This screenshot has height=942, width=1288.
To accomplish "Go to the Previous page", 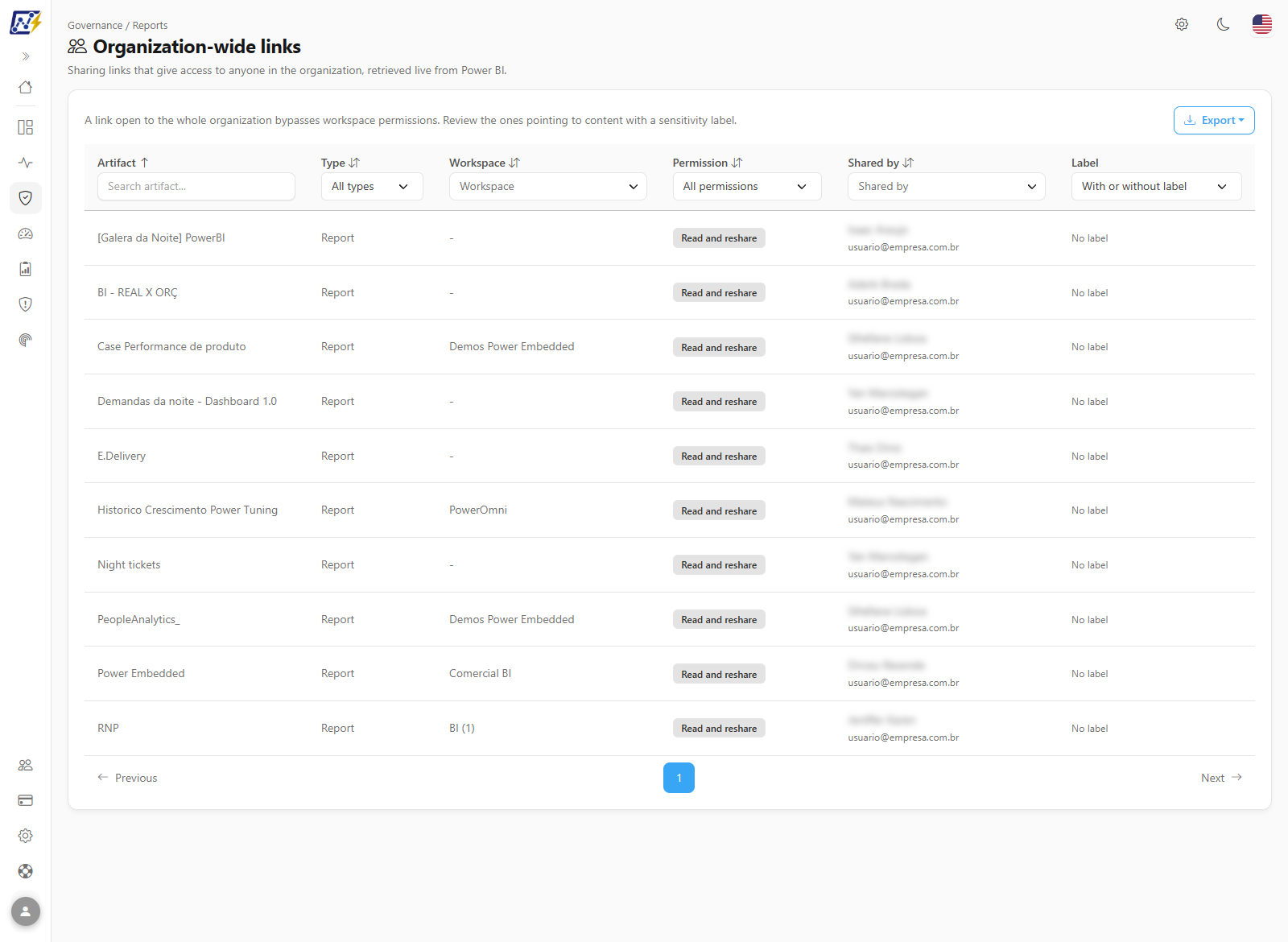I will [x=127, y=778].
